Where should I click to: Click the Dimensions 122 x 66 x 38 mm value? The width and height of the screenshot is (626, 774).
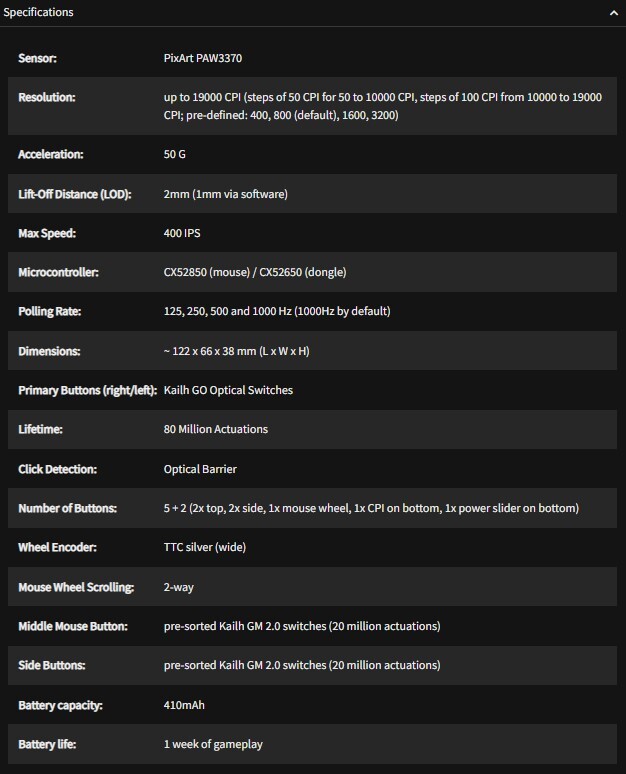(x=237, y=351)
